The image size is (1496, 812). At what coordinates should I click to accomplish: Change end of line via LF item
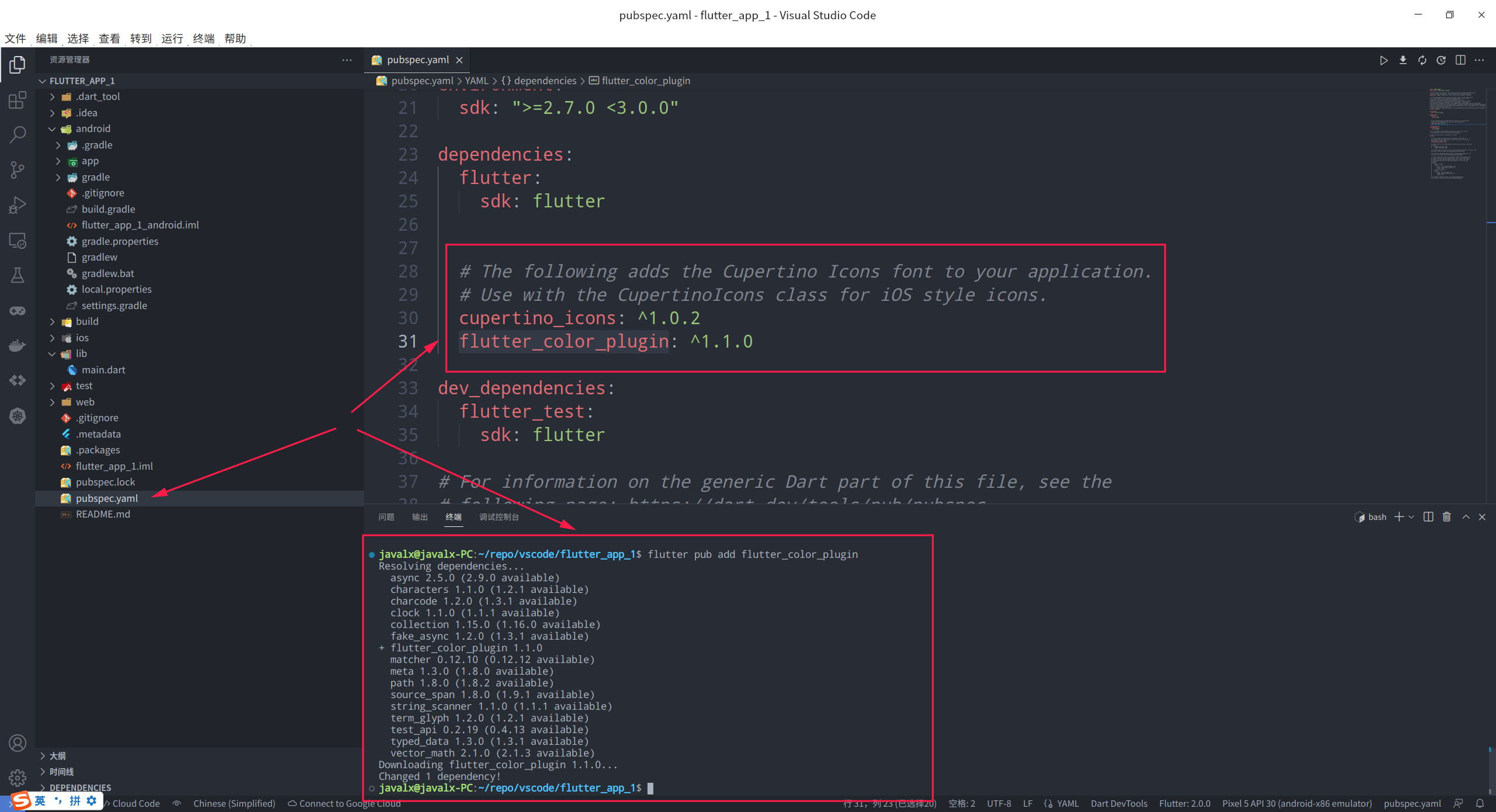1027,804
